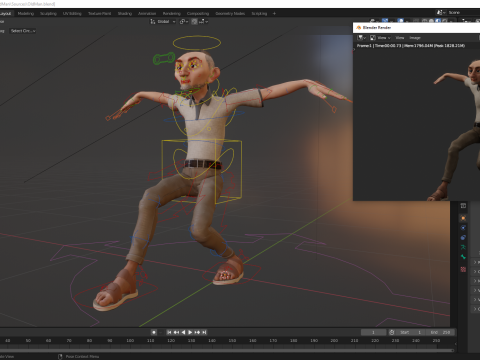This screenshot has height=360, width=480.
Task: Click the timeline horizontal scrollbar
Action: coord(227,350)
